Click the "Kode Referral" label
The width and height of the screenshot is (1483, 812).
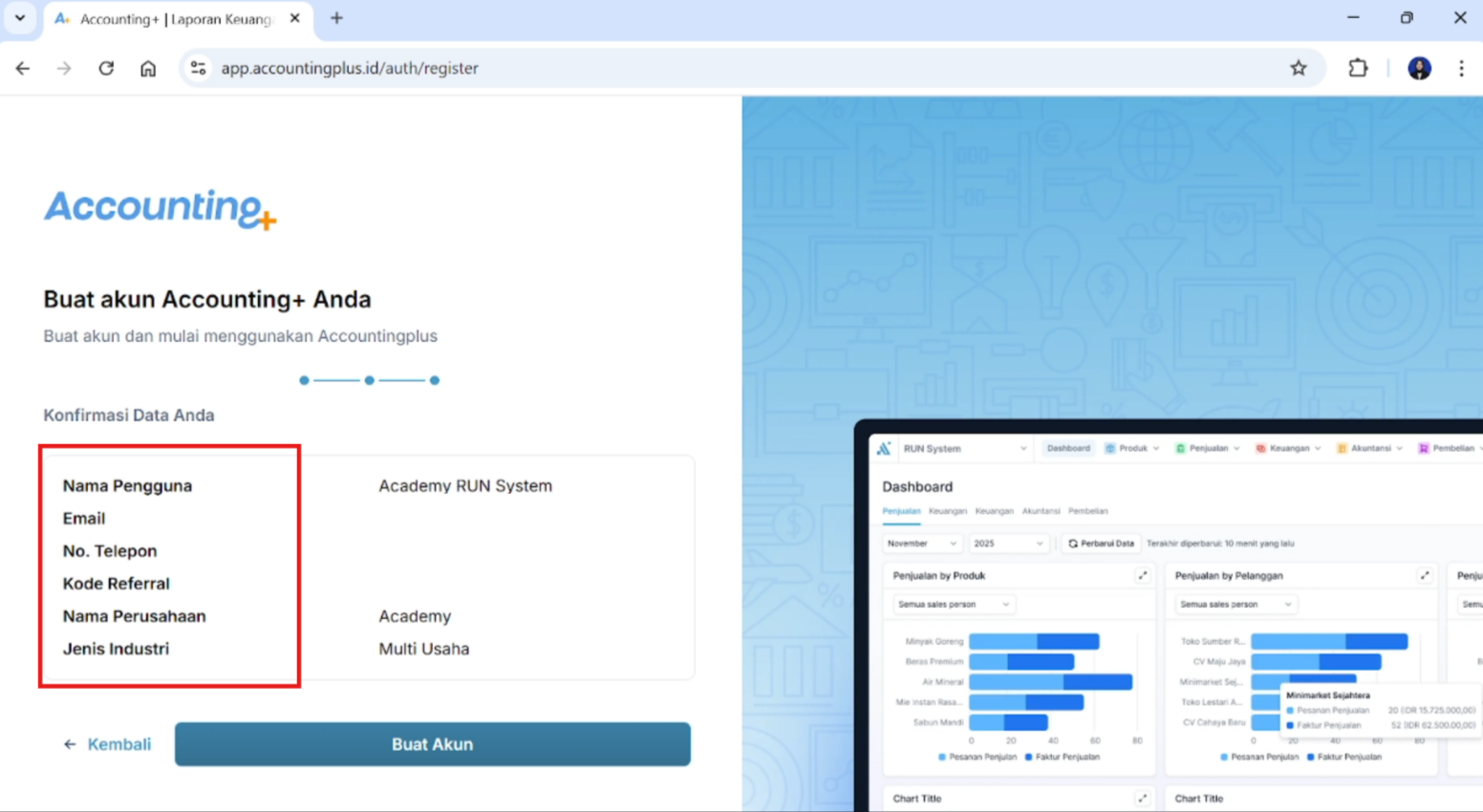[116, 584]
